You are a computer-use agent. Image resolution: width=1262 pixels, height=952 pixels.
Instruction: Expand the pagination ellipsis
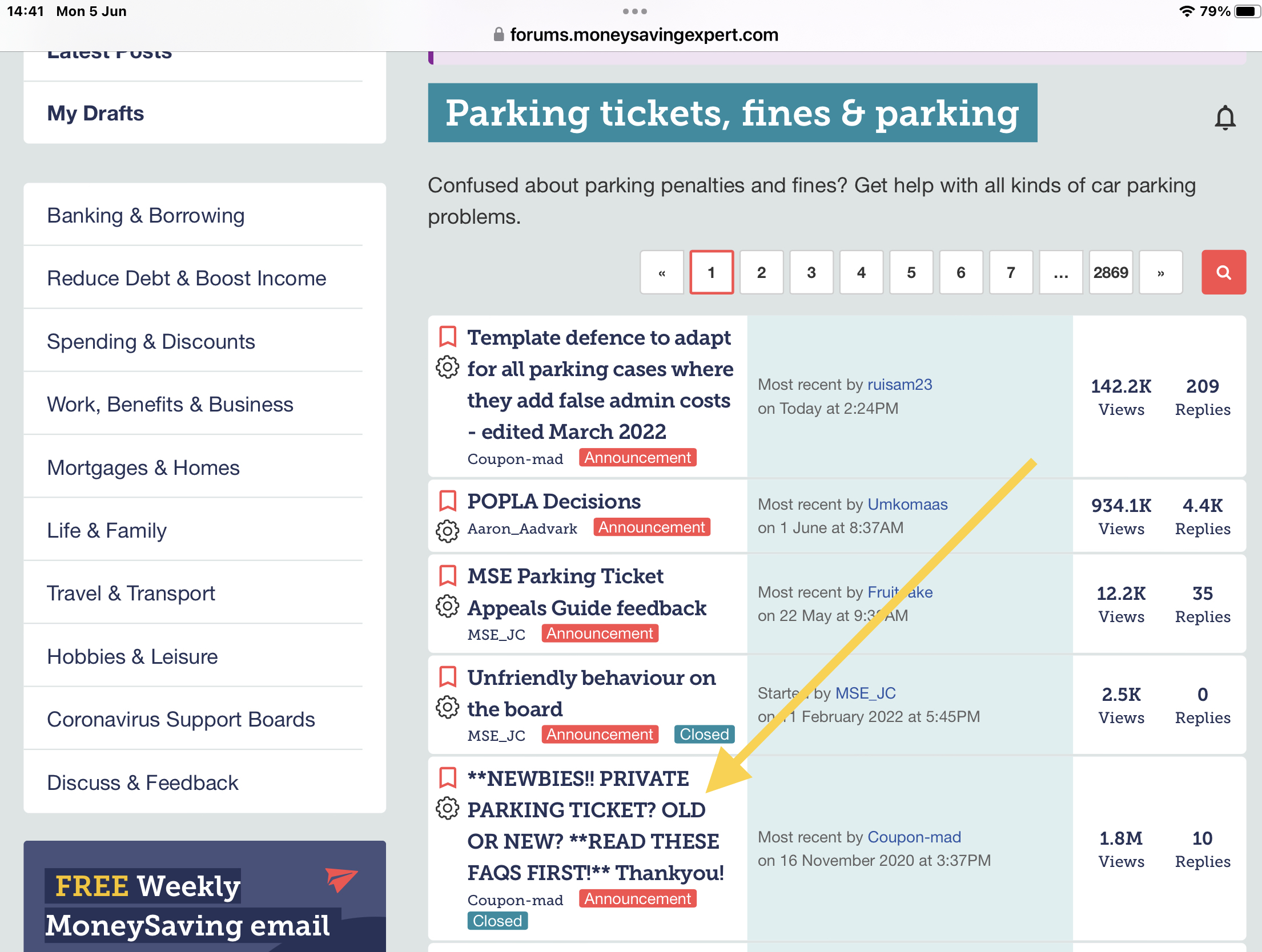click(x=1060, y=273)
